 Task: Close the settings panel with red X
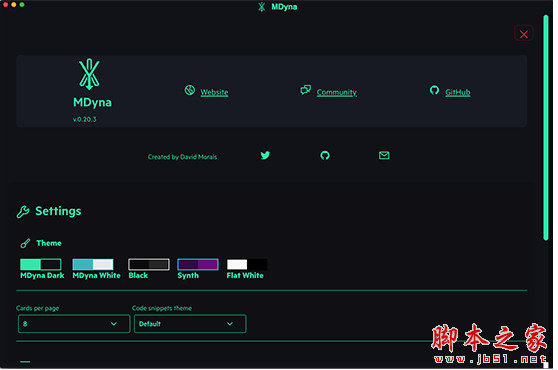(523, 34)
